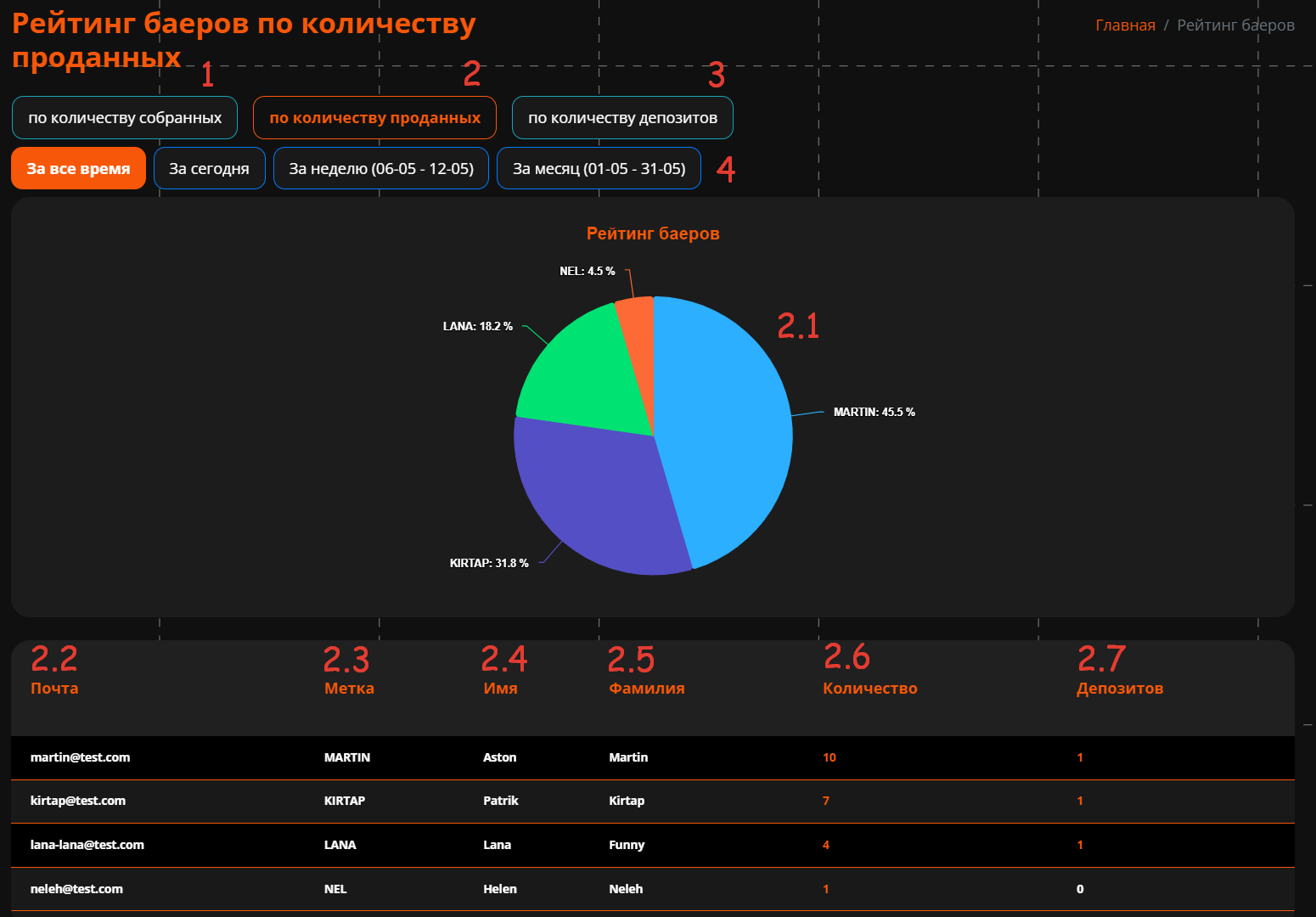Image resolution: width=1316 pixels, height=917 pixels.
Task: Click quantity value 4 in lana row
Action: pyautogui.click(x=826, y=845)
